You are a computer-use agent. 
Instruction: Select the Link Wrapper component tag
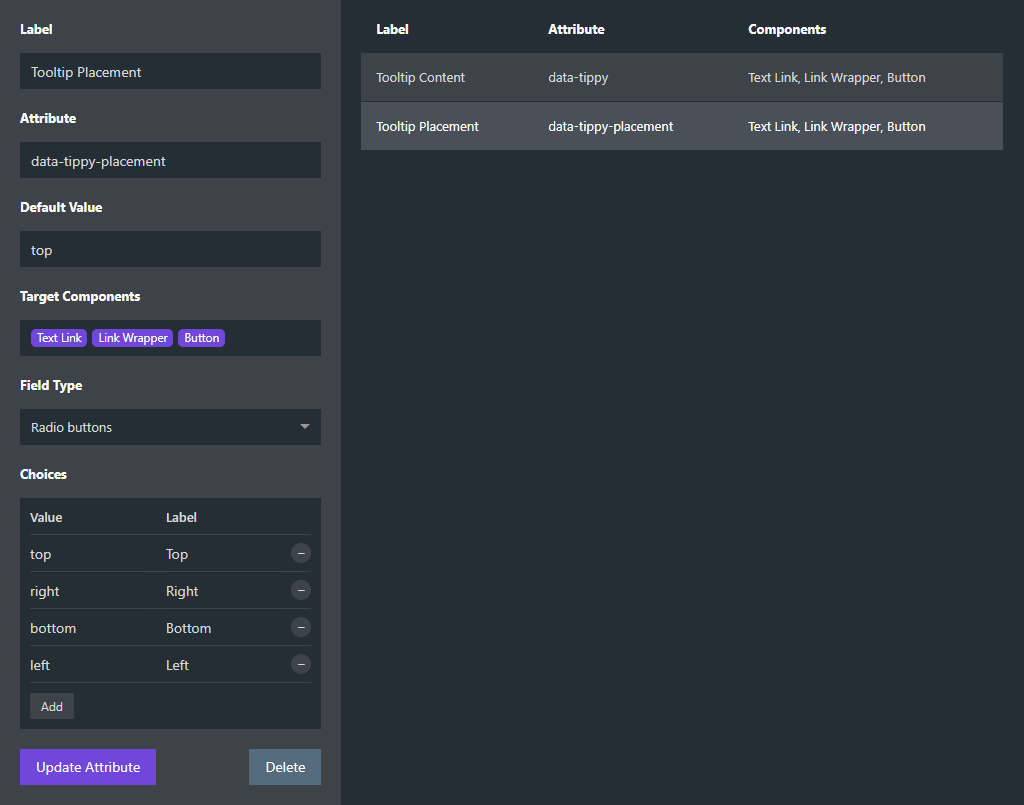point(133,338)
